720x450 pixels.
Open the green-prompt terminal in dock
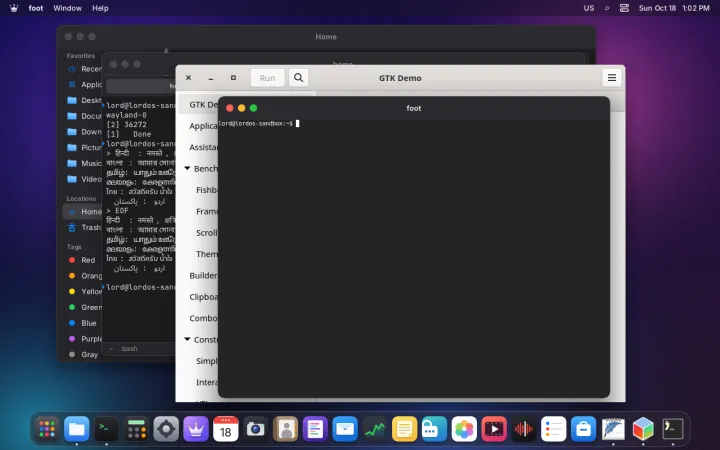click(x=107, y=430)
